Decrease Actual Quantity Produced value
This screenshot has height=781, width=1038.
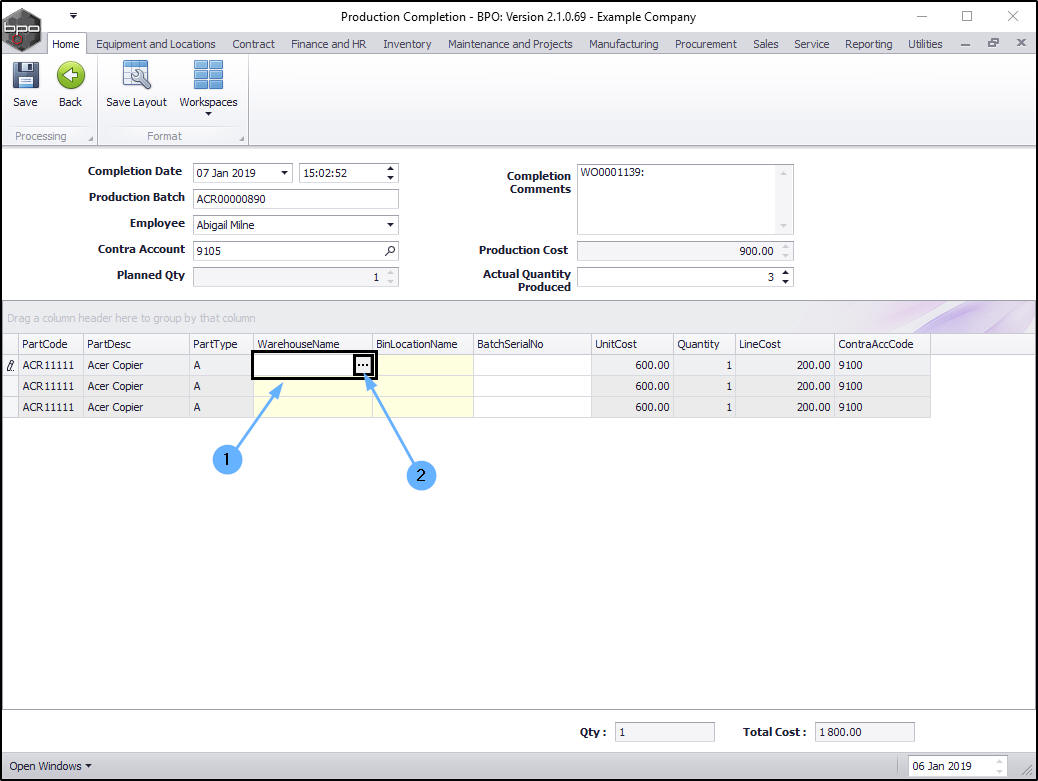pos(785,281)
